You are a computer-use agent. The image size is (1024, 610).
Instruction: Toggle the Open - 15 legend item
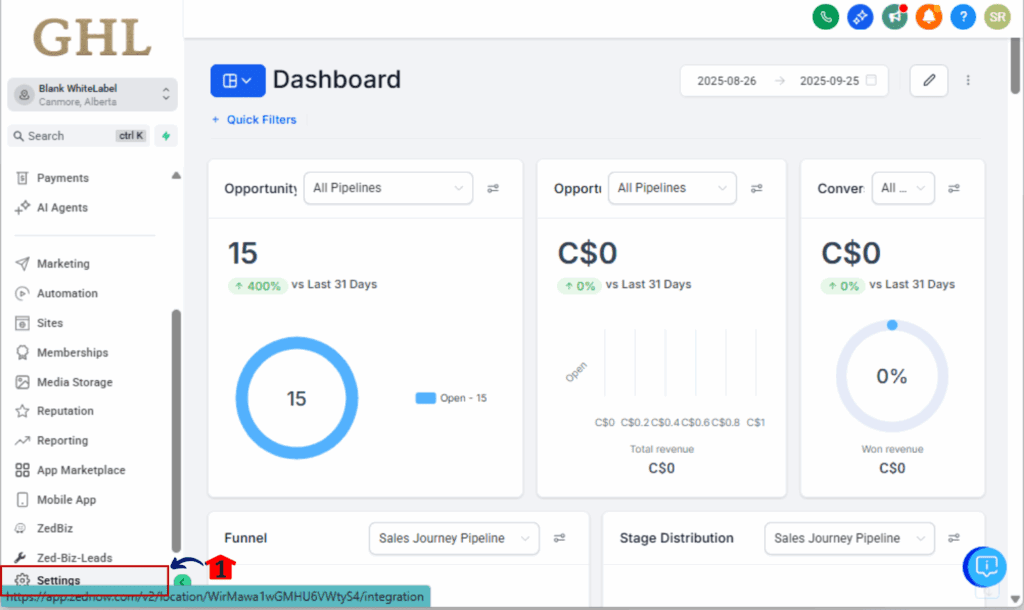451,398
